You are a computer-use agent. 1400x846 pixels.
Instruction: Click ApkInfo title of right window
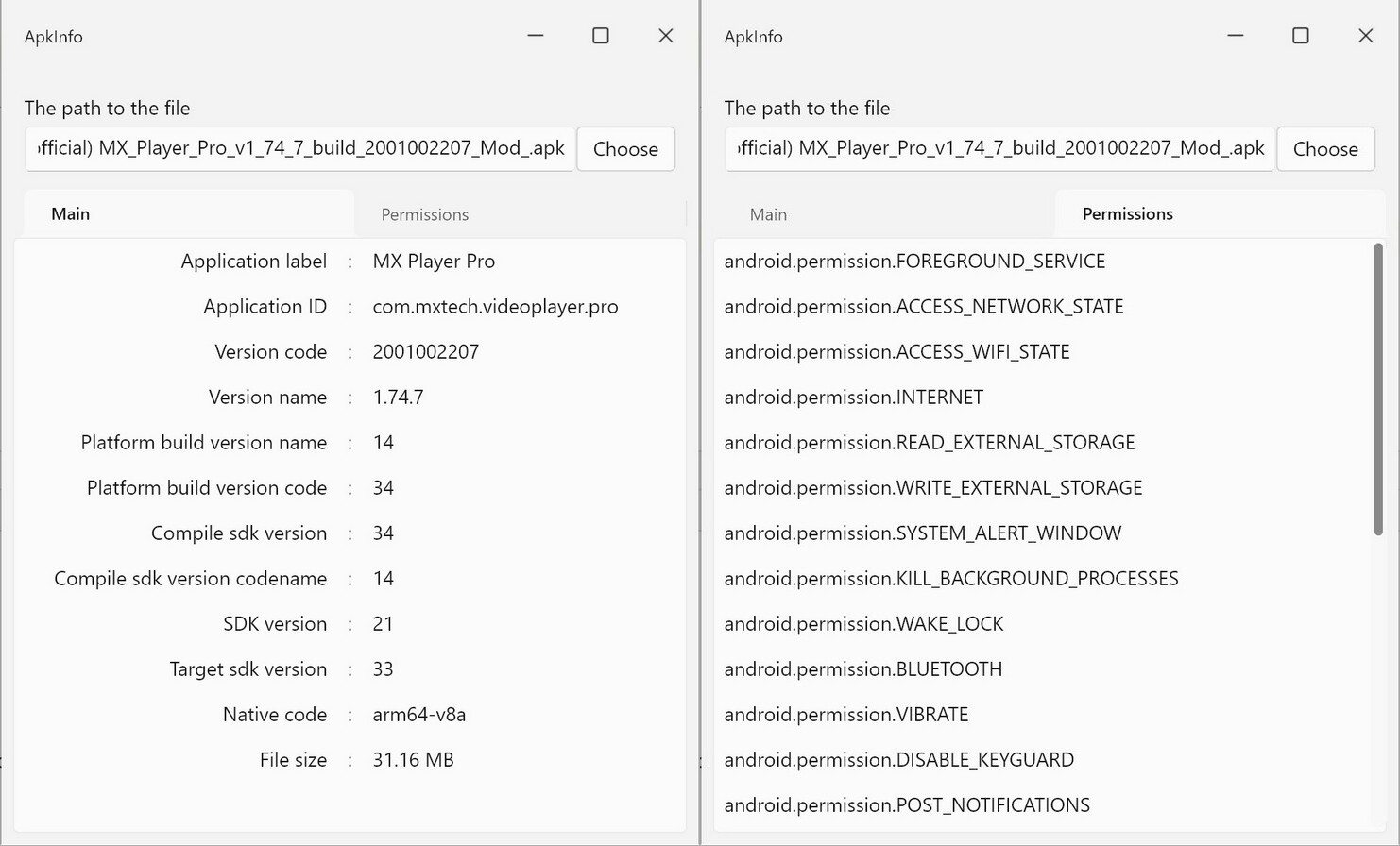pyautogui.click(x=754, y=37)
